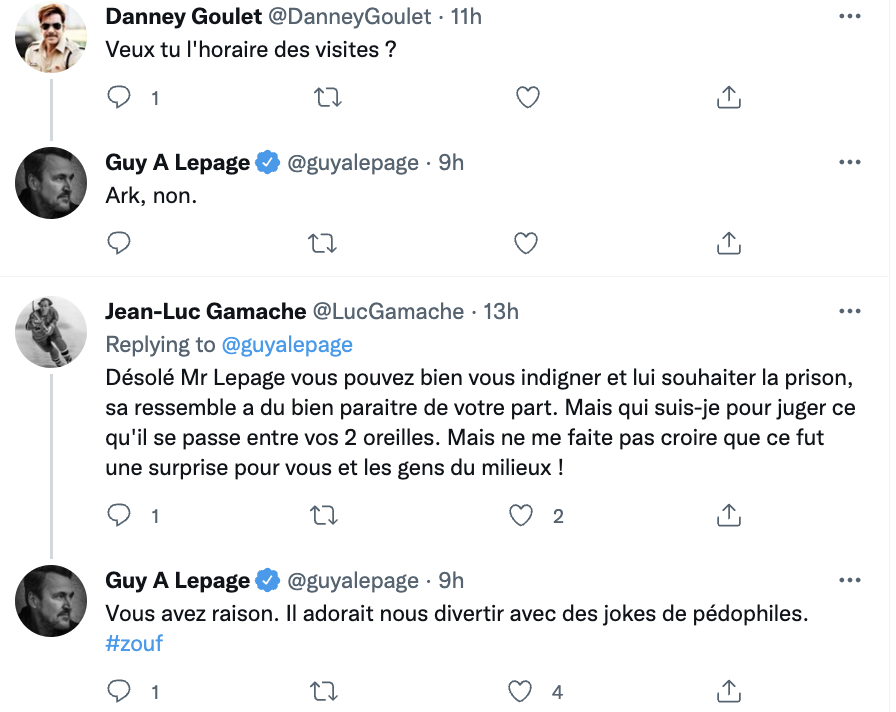Screen dimensions: 896x712
Task: Open more options on Jean-Luc Gamache's tweet
Action: point(850,311)
